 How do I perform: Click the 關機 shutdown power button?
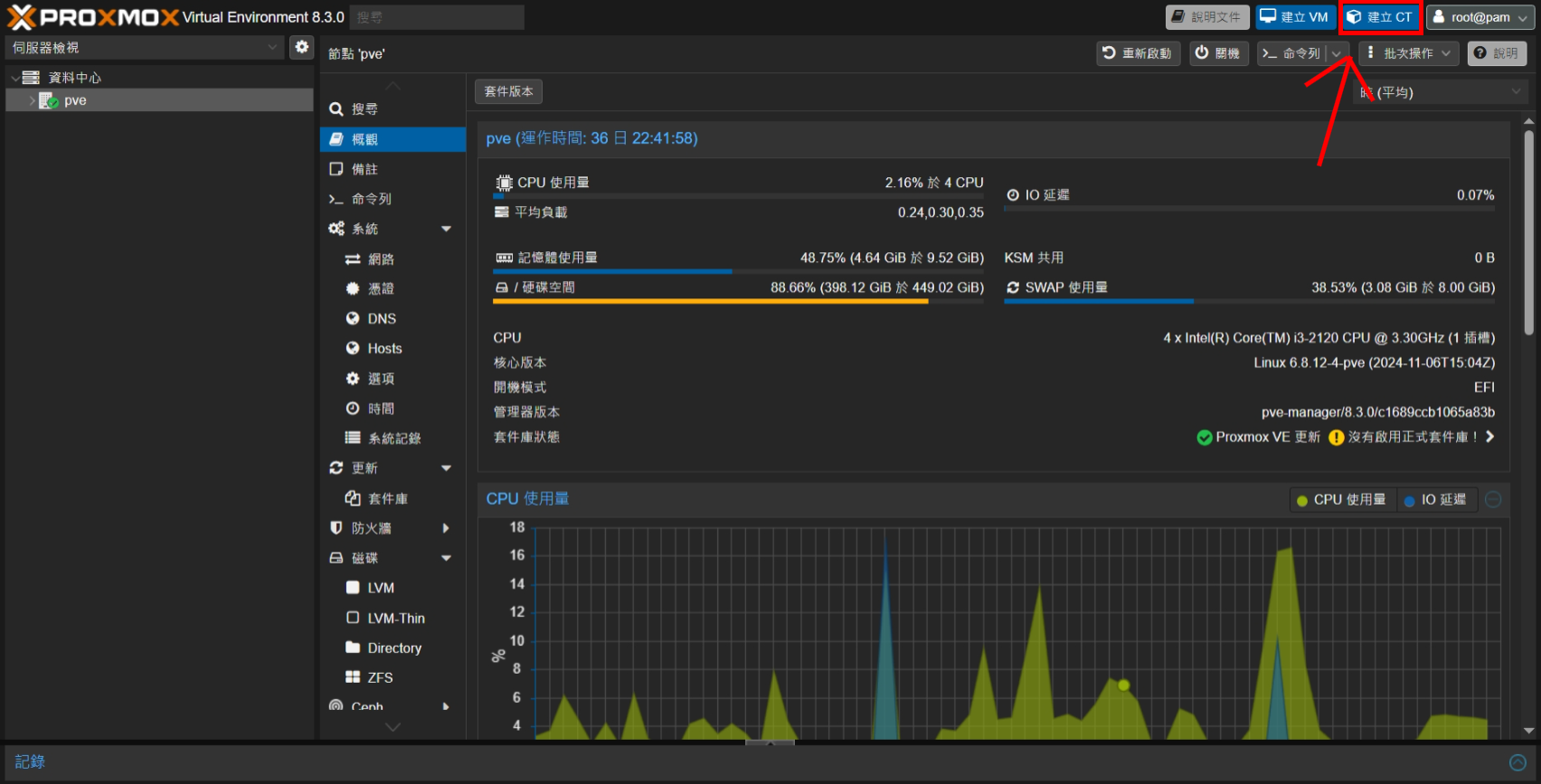click(1217, 53)
